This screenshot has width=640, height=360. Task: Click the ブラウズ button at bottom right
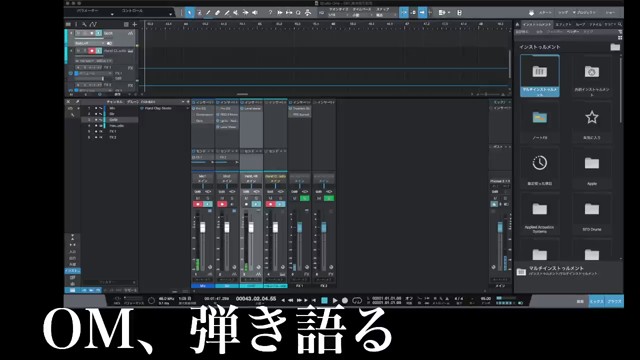point(614,302)
